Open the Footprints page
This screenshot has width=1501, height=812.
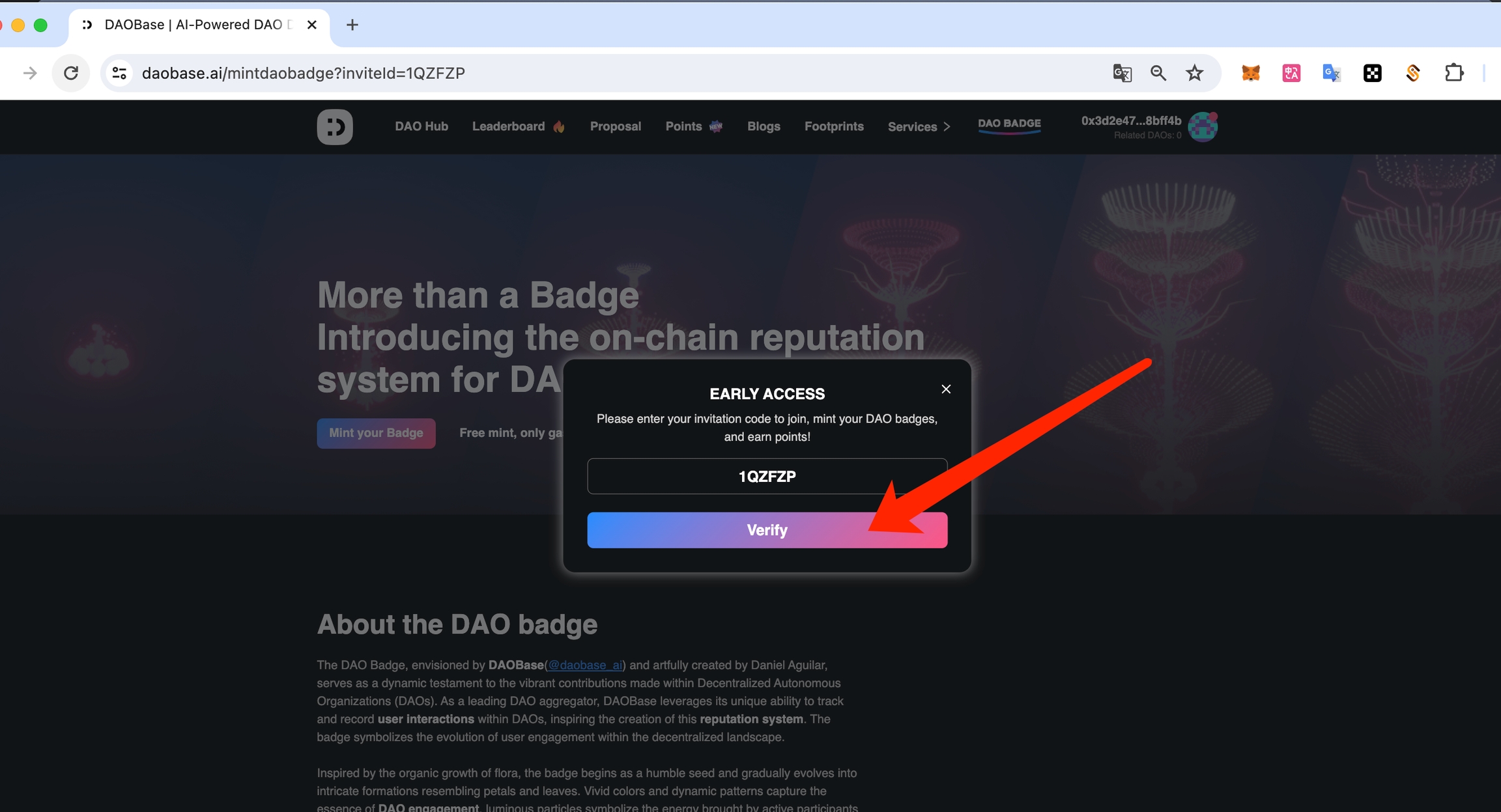[834, 126]
